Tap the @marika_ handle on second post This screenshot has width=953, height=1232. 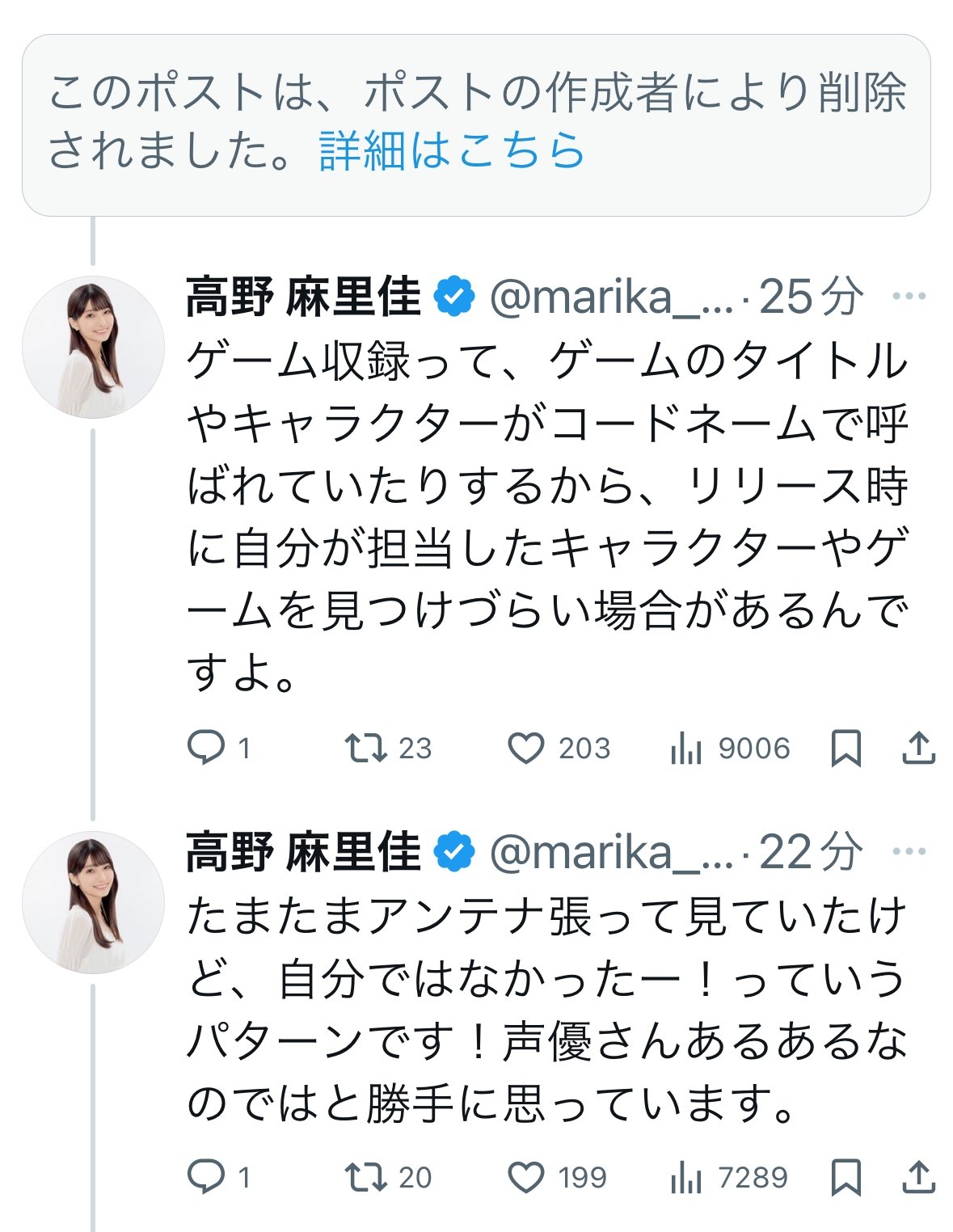pyautogui.click(x=610, y=852)
